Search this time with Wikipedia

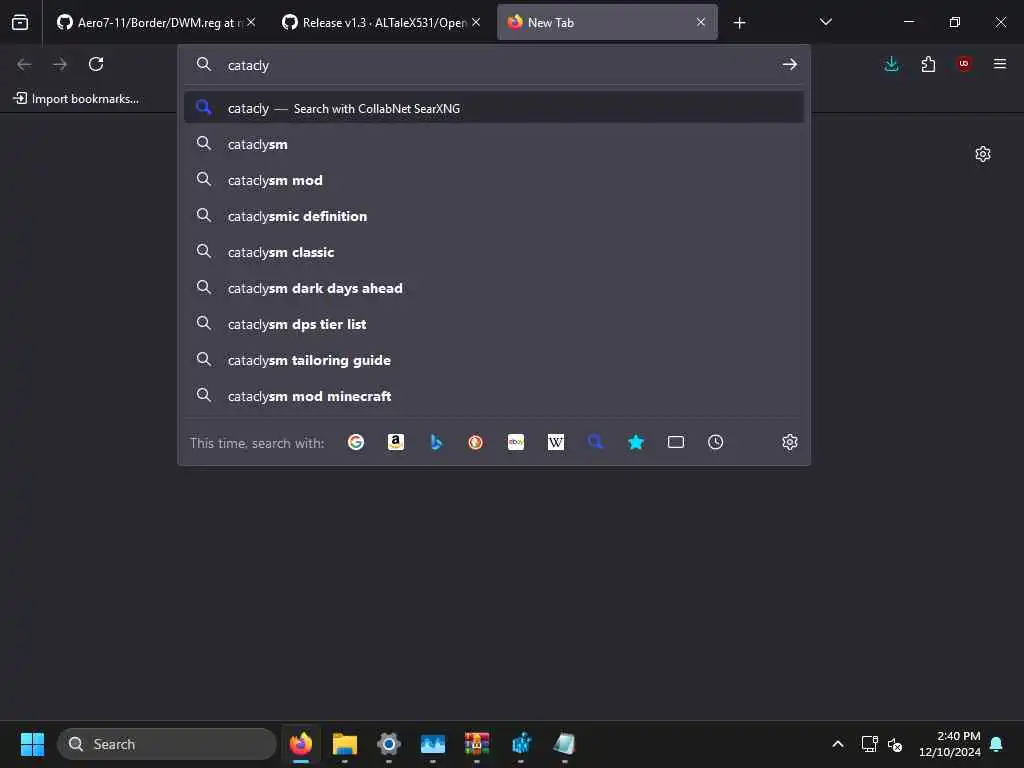556,442
